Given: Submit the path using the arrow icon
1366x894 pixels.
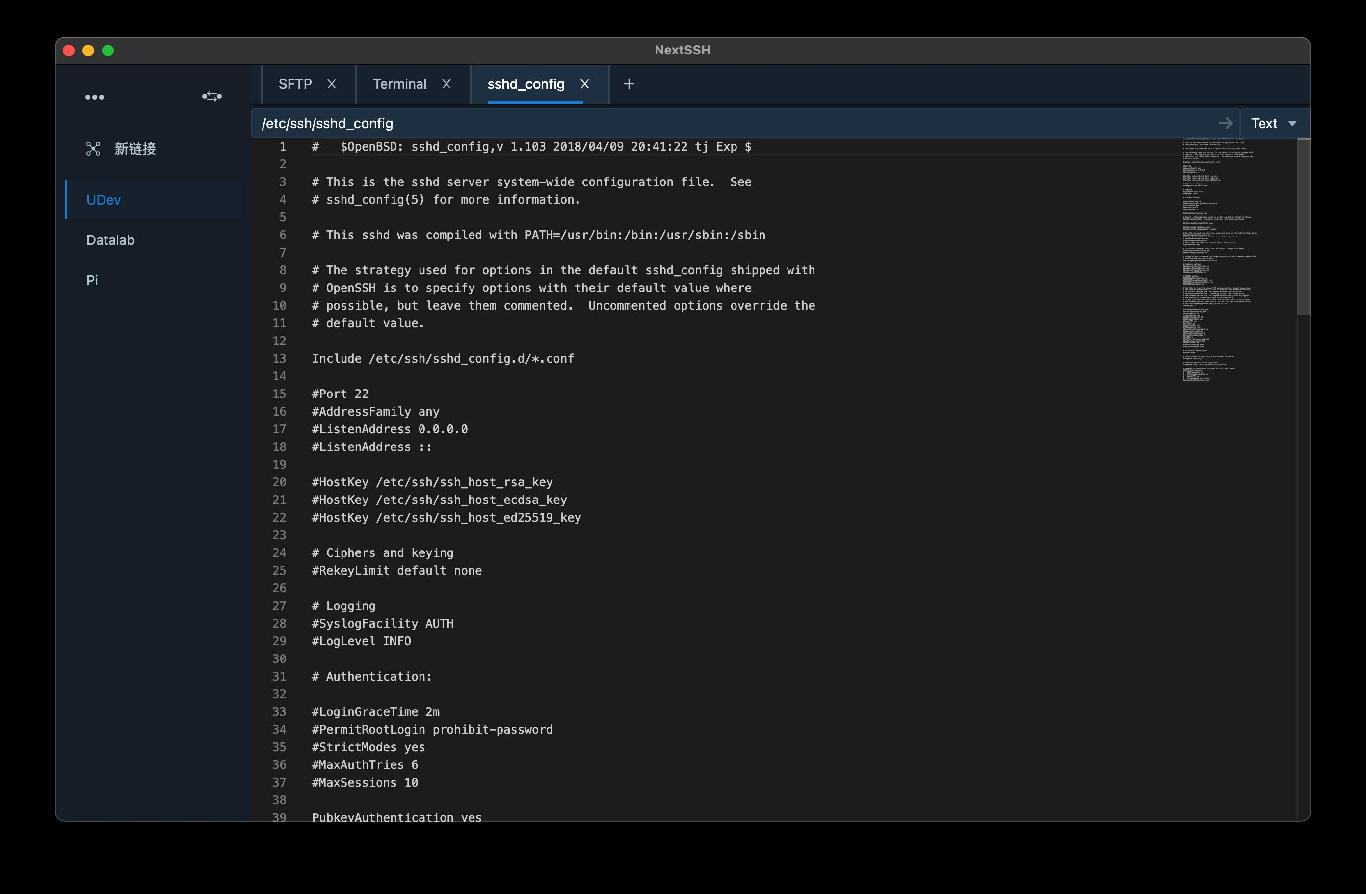Looking at the screenshot, I should (x=1225, y=123).
